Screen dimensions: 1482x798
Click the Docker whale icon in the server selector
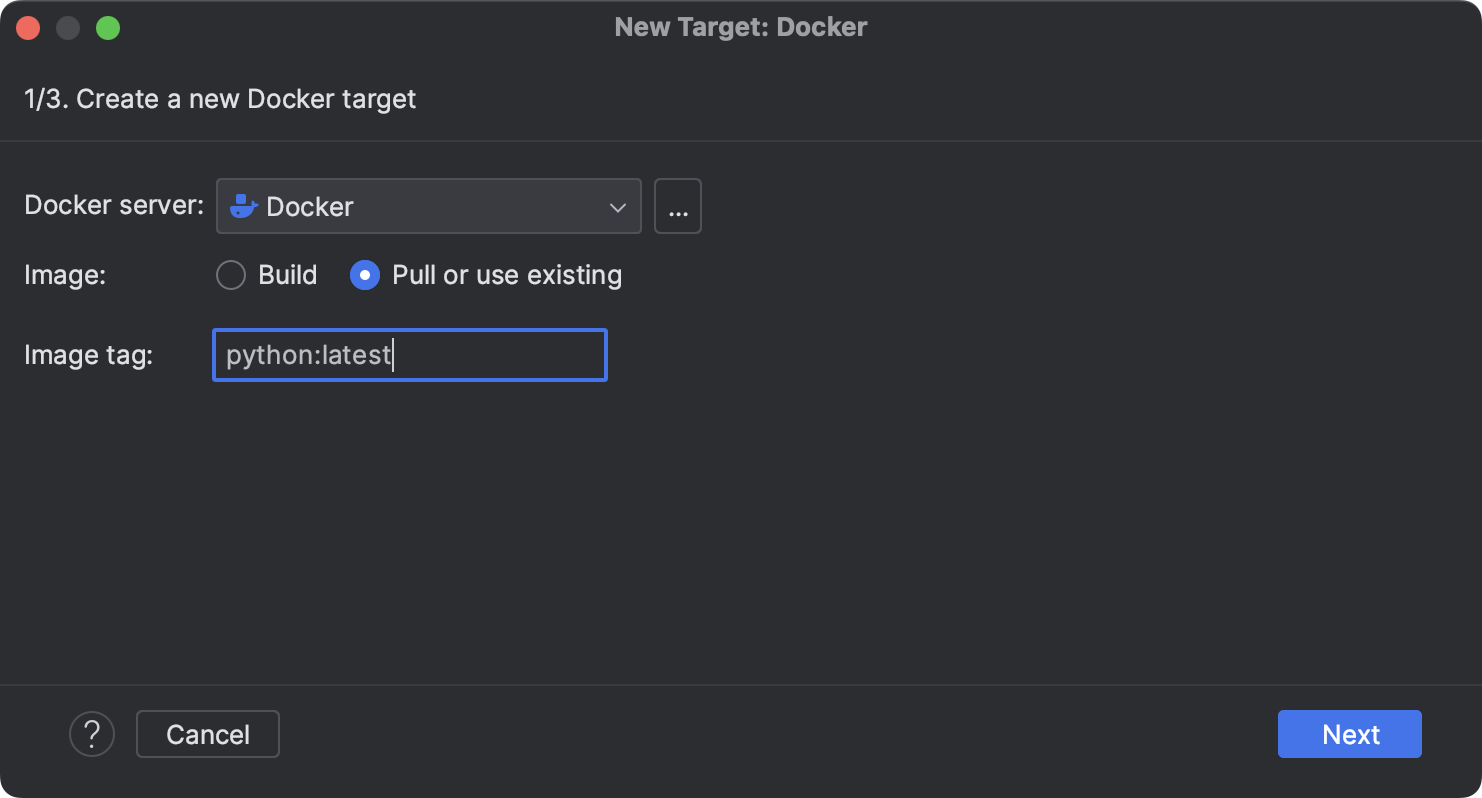[242, 206]
